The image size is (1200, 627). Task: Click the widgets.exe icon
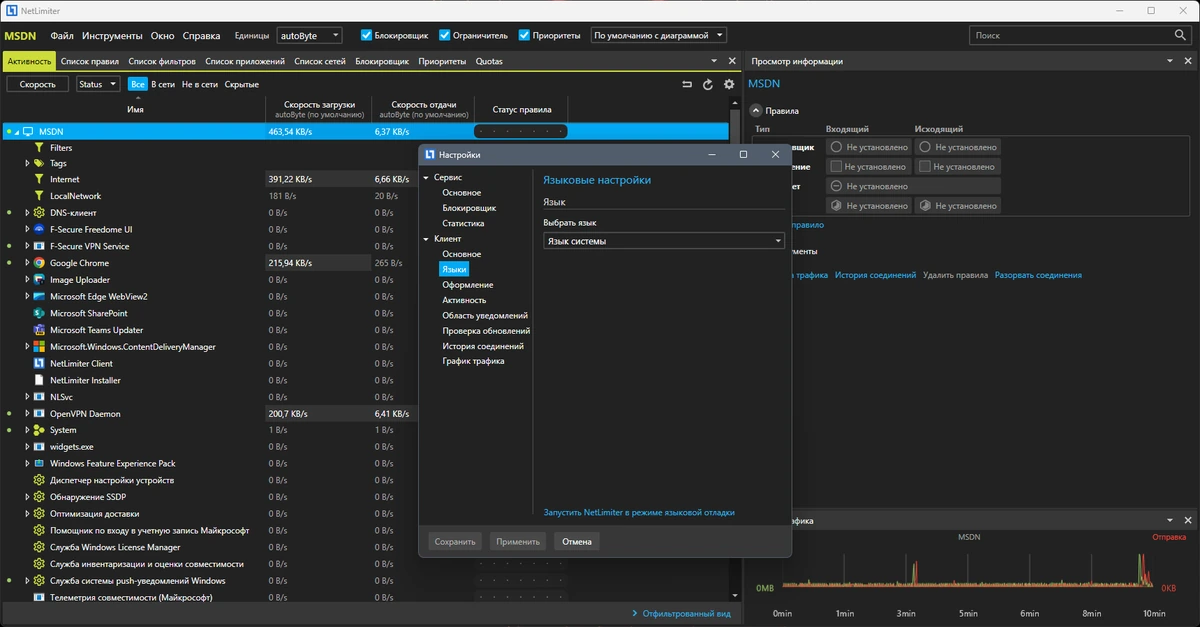[39, 447]
